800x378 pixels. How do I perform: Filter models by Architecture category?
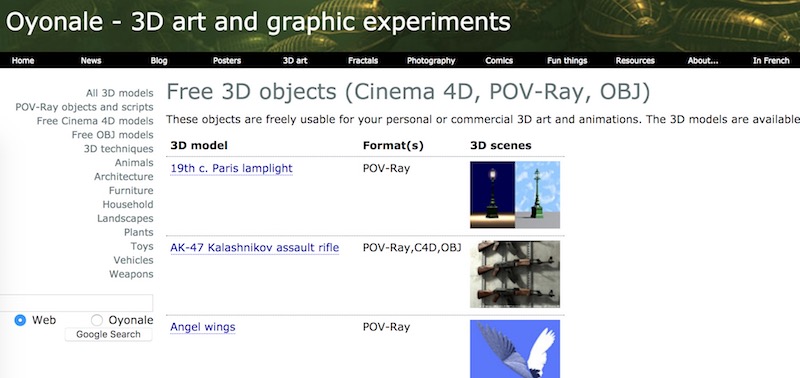(123, 177)
